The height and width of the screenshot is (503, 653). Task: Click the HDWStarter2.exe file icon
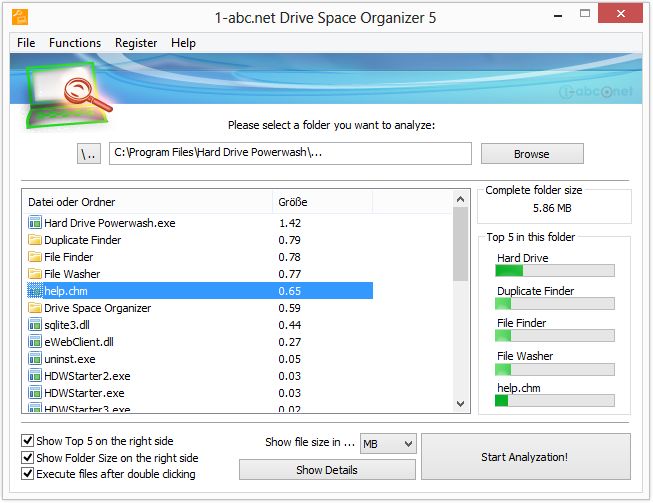tap(35, 376)
